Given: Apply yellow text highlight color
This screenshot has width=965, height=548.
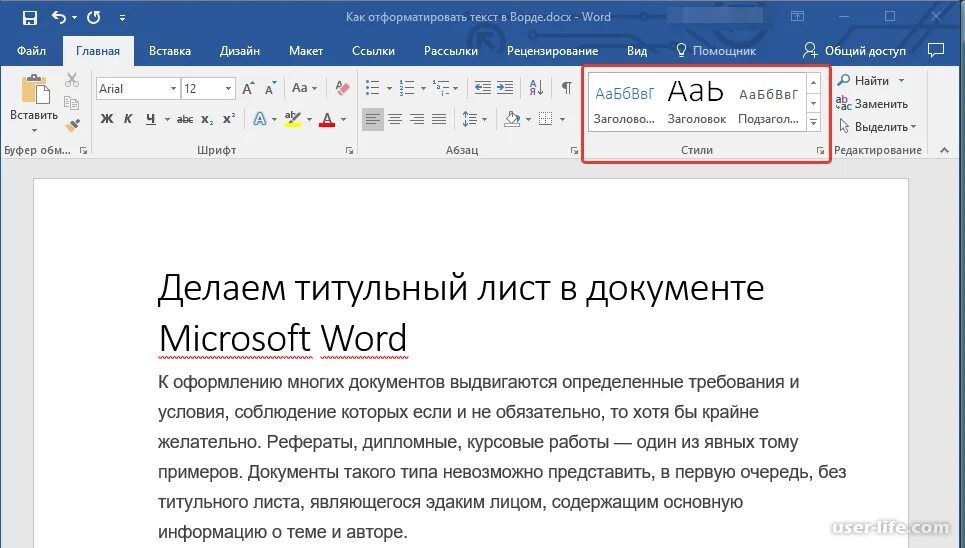Looking at the screenshot, I should tap(293, 119).
